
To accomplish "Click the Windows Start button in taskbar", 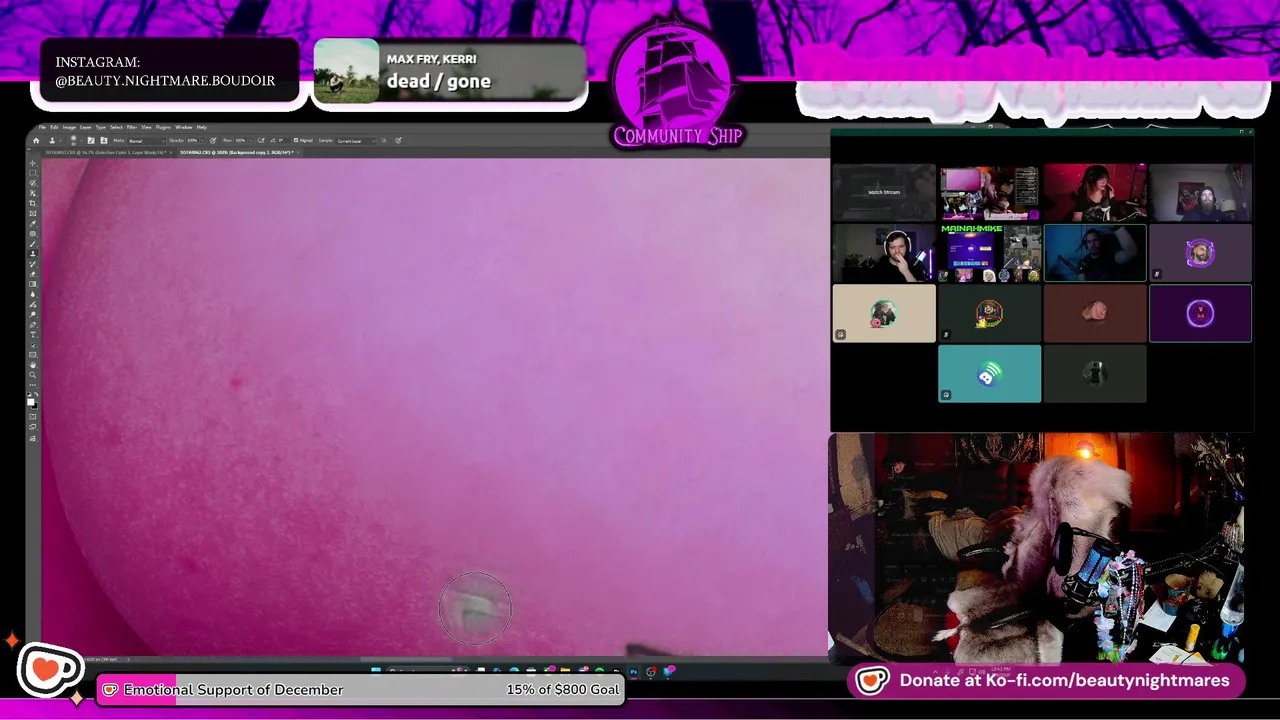I will [x=375, y=670].
